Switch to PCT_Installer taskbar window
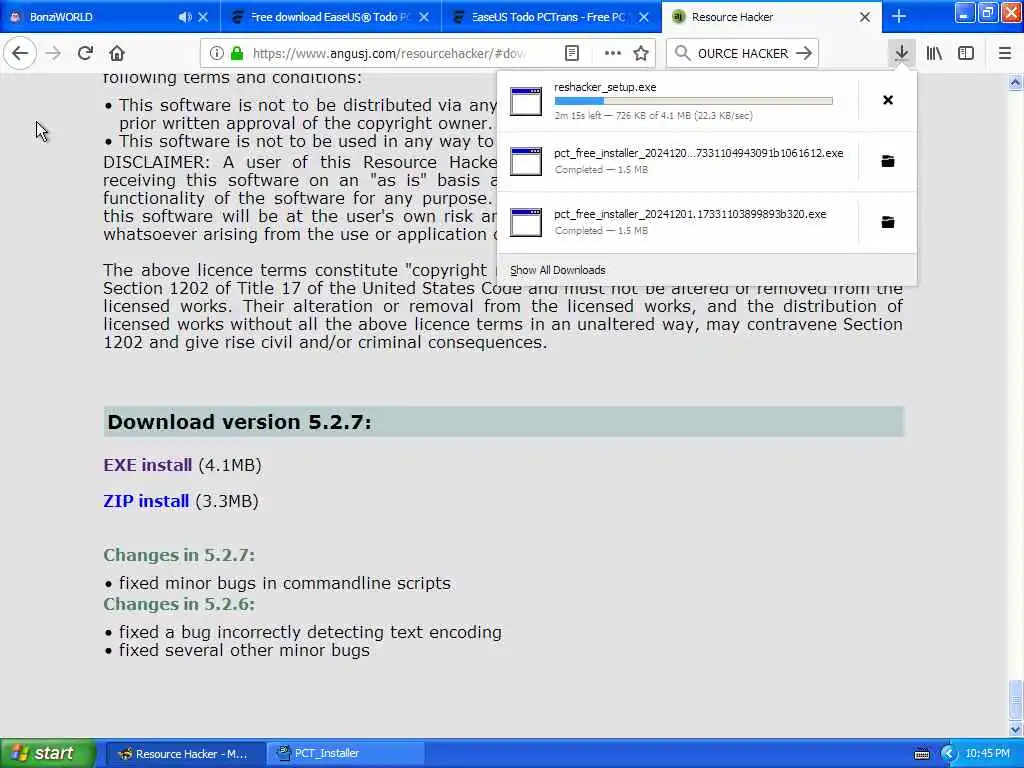The width and height of the screenshot is (1024, 768). pyautogui.click(x=347, y=754)
